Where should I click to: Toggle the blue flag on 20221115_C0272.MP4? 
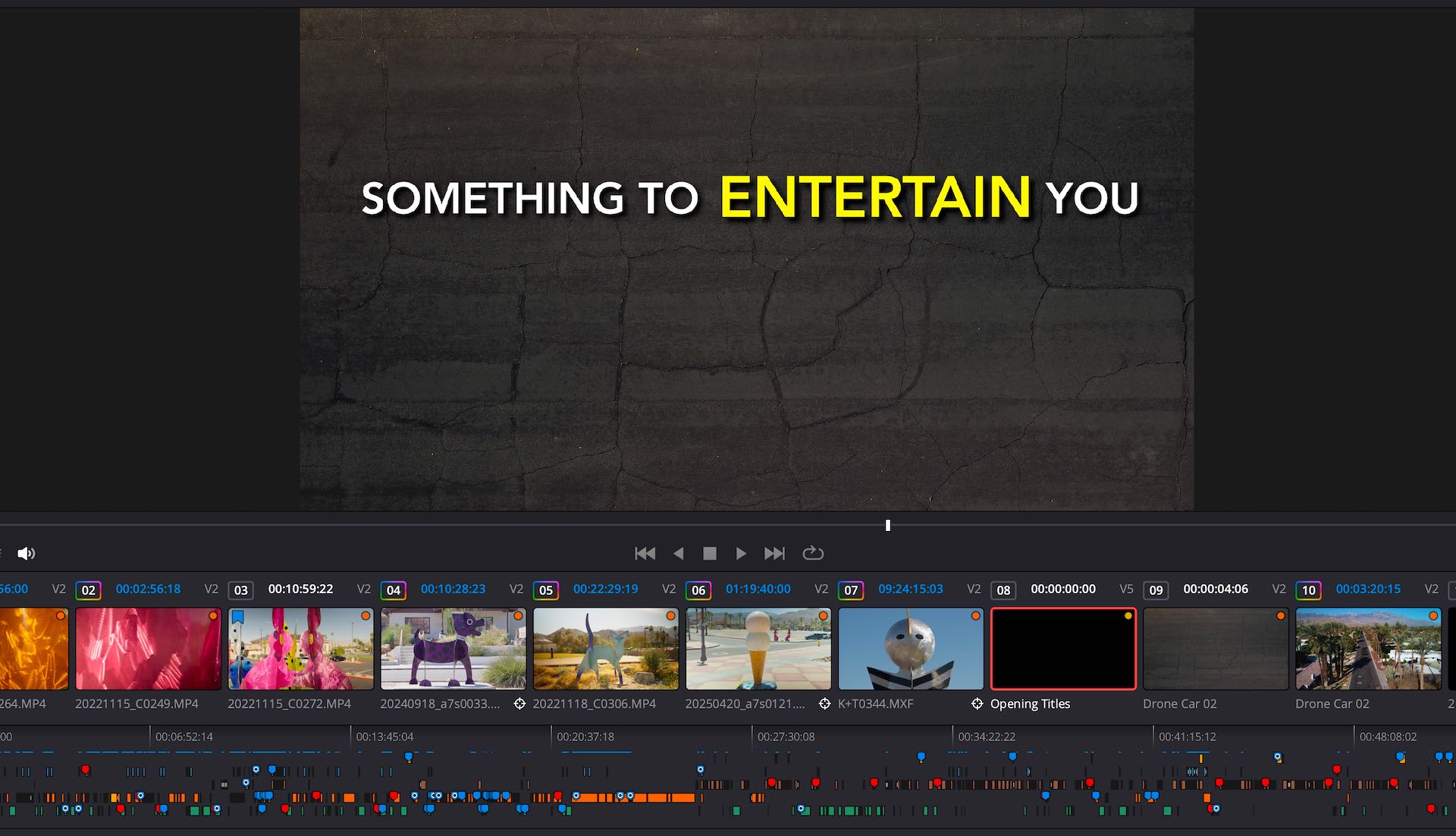(x=237, y=617)
